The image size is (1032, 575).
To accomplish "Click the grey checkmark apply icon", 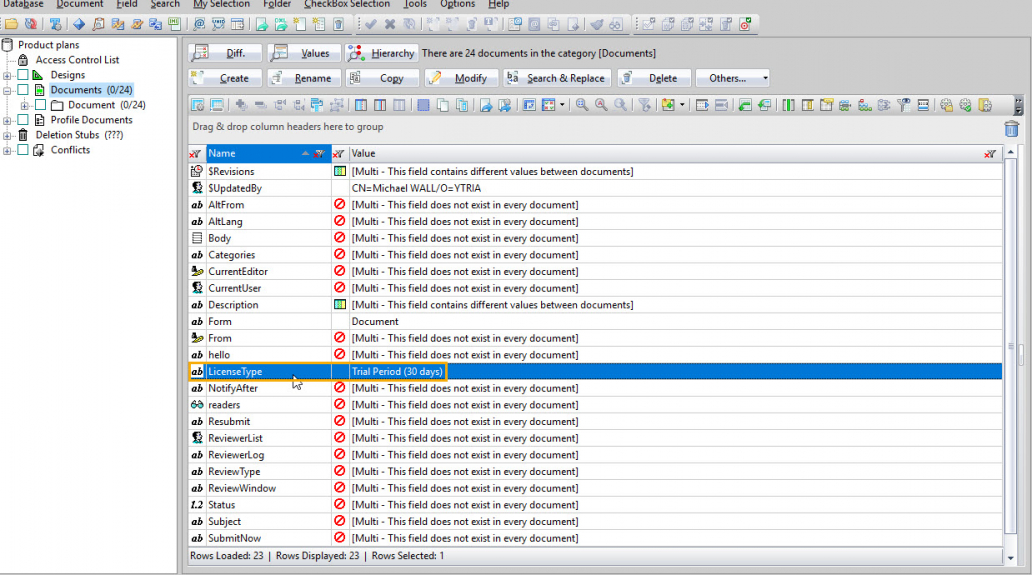I will [371, 24].
